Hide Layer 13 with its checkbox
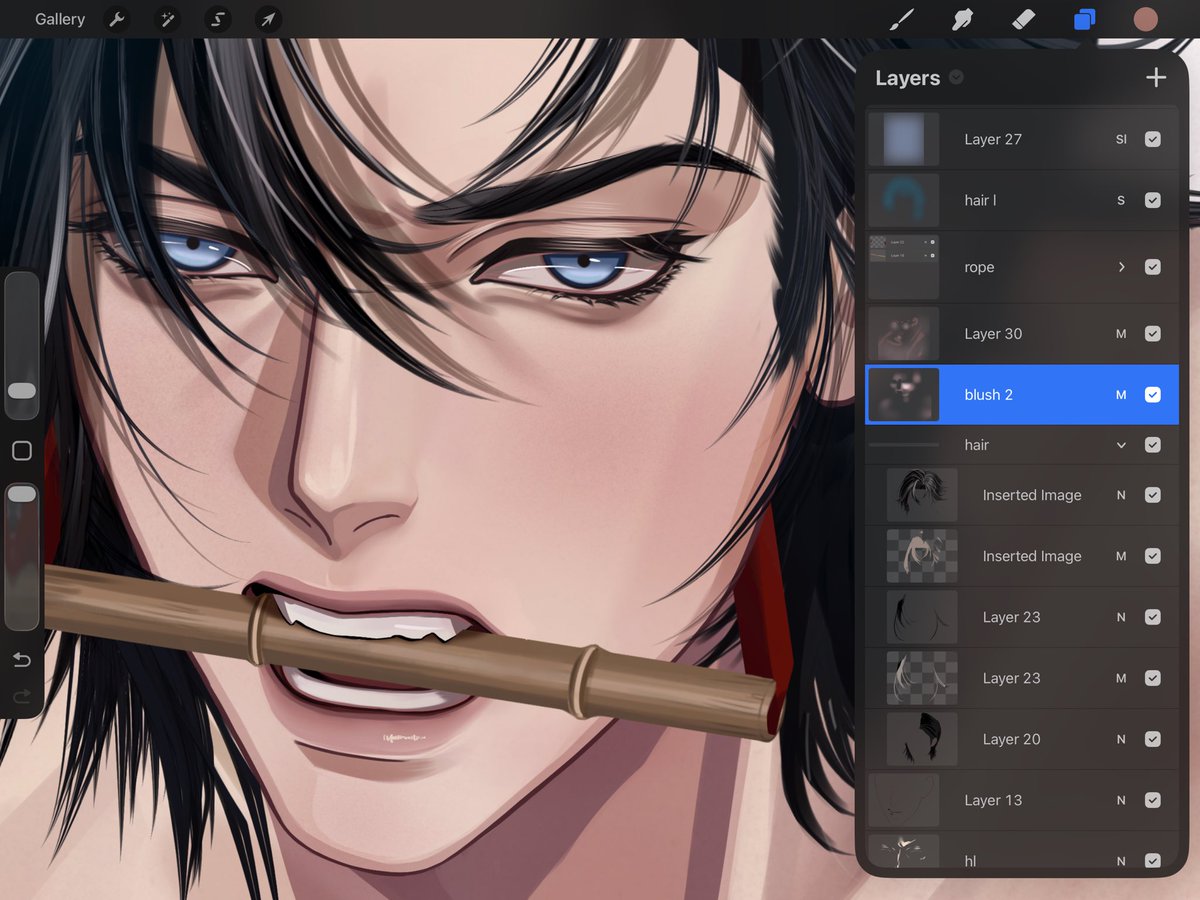This screenshot has width=1200, height=900. [x=1153, y=800]
